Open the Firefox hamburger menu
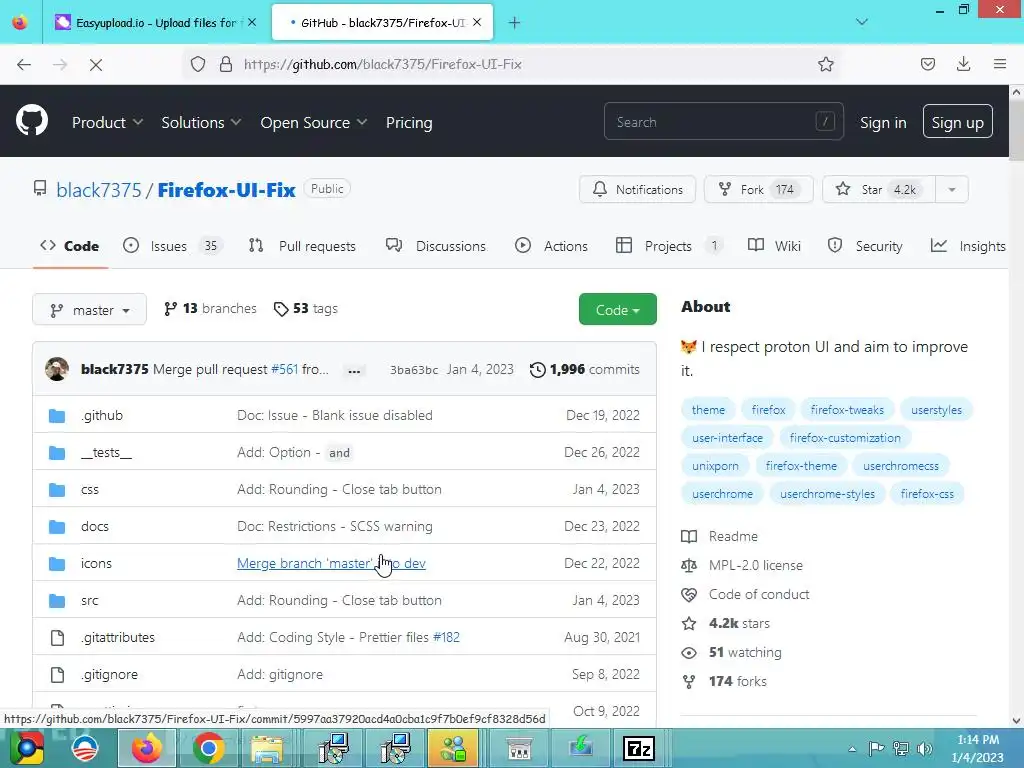The width and height of the screenshot is (1024, 768). 1000,64
